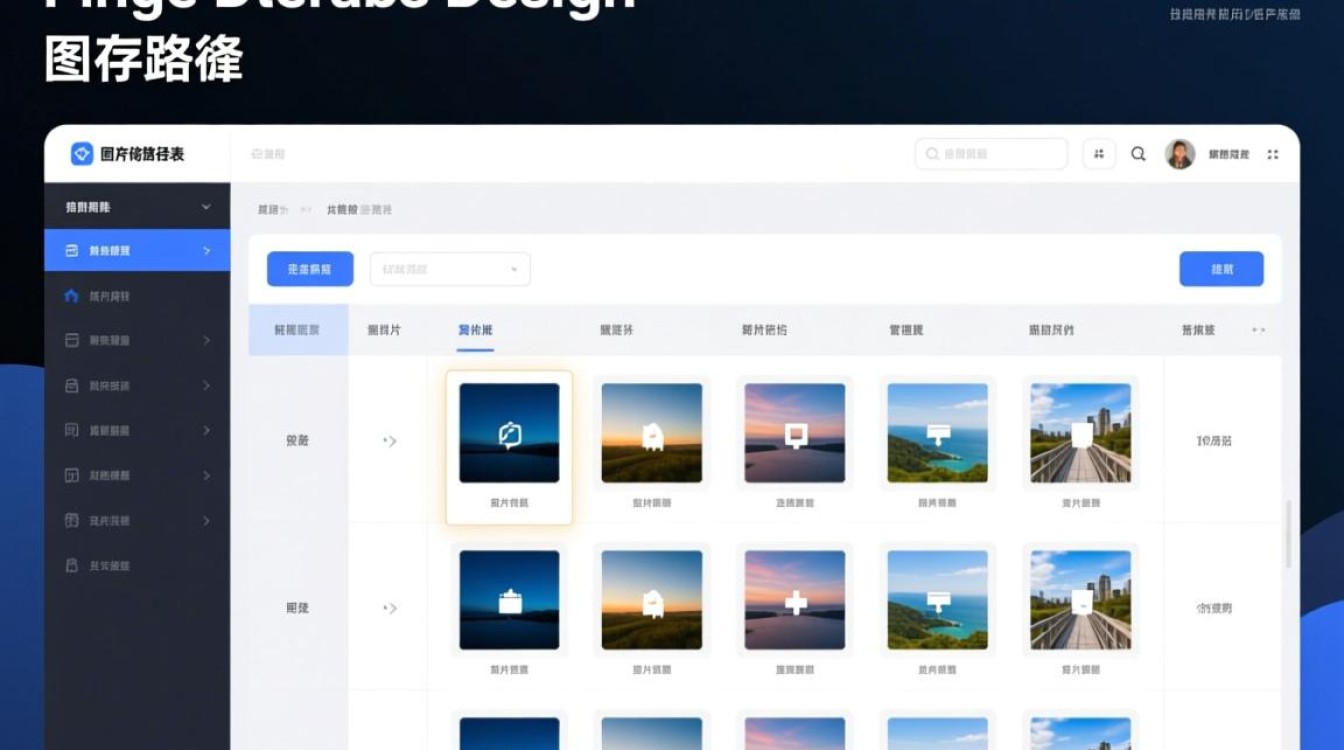Open the user profile avatar photo
This screenshot has height=750, width=1344.
[1180, 154]
